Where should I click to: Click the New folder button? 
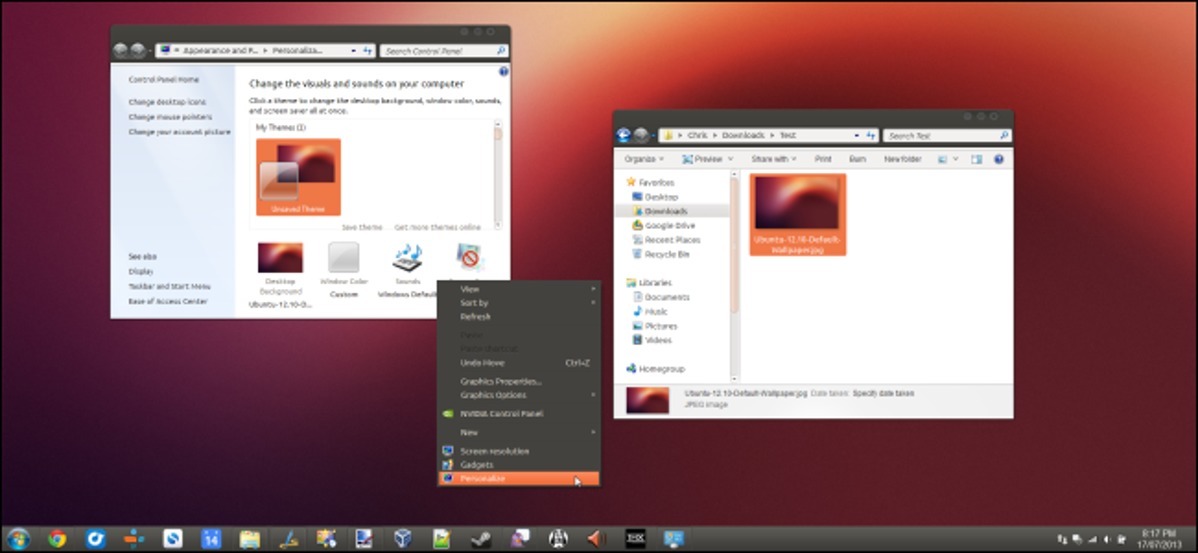902,159
